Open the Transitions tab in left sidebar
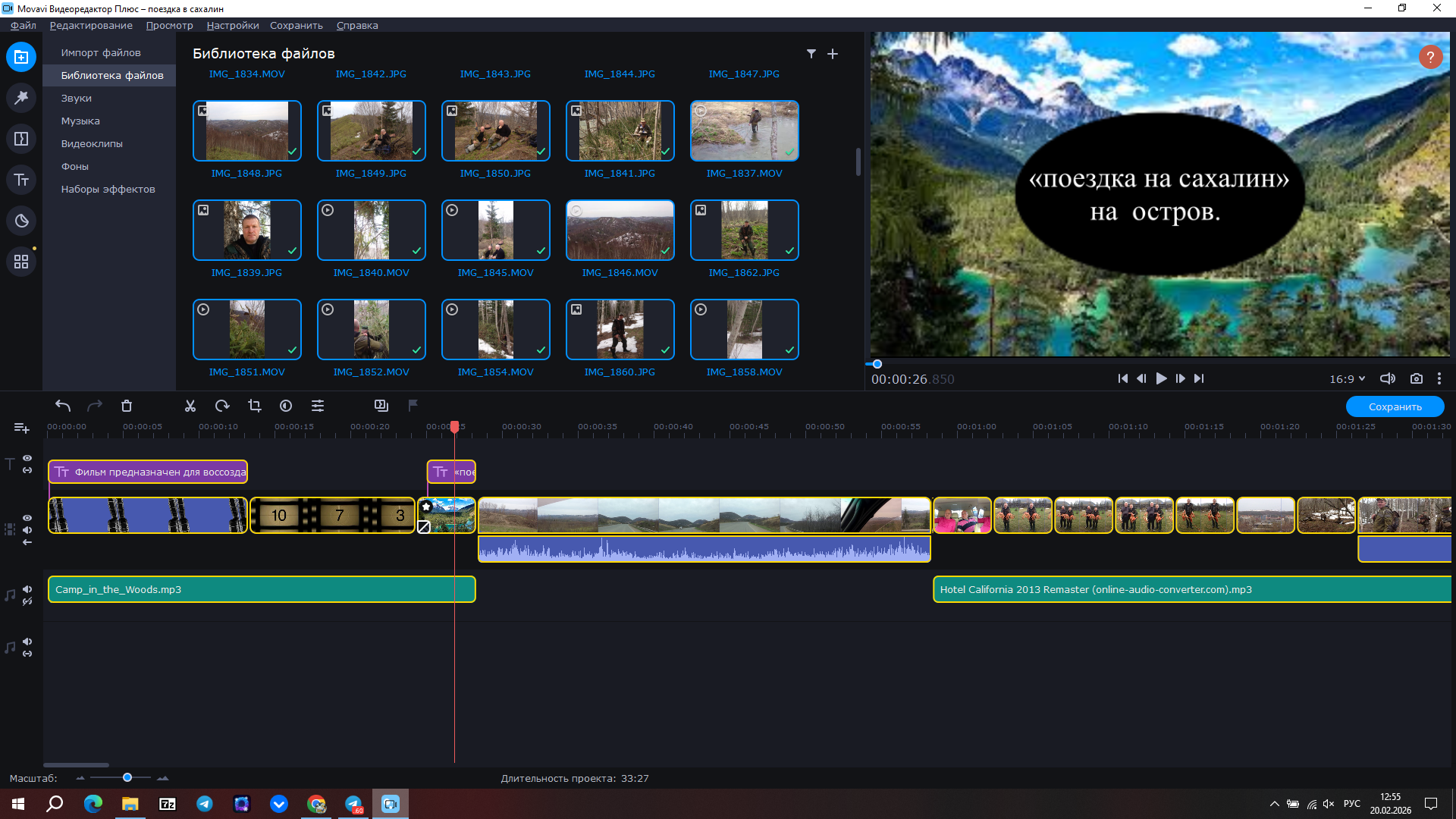Image resolution: width=1456 pixels, height=819 pixels. [x=21, y=139]
